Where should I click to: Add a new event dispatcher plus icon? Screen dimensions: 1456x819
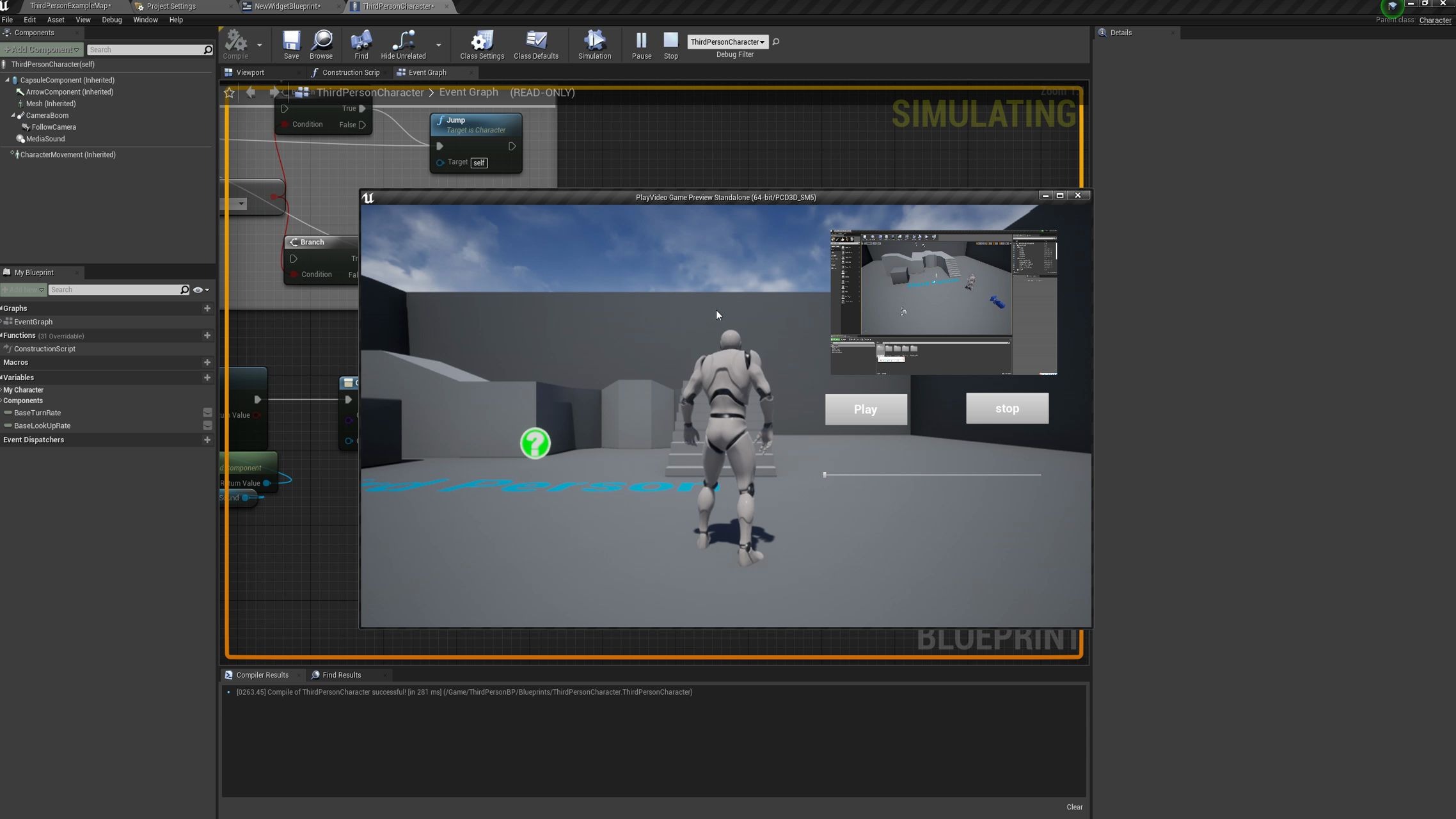point(207,440)
